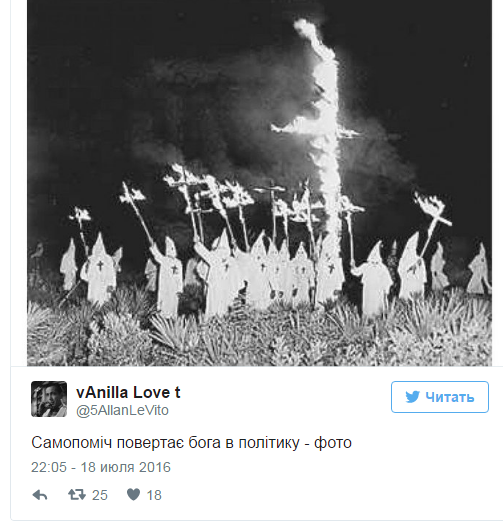Screen dimensions: 503x525
Task: Open the 18 июля 2016 date link
Action: pyautogui.click(x=126, y=467)
